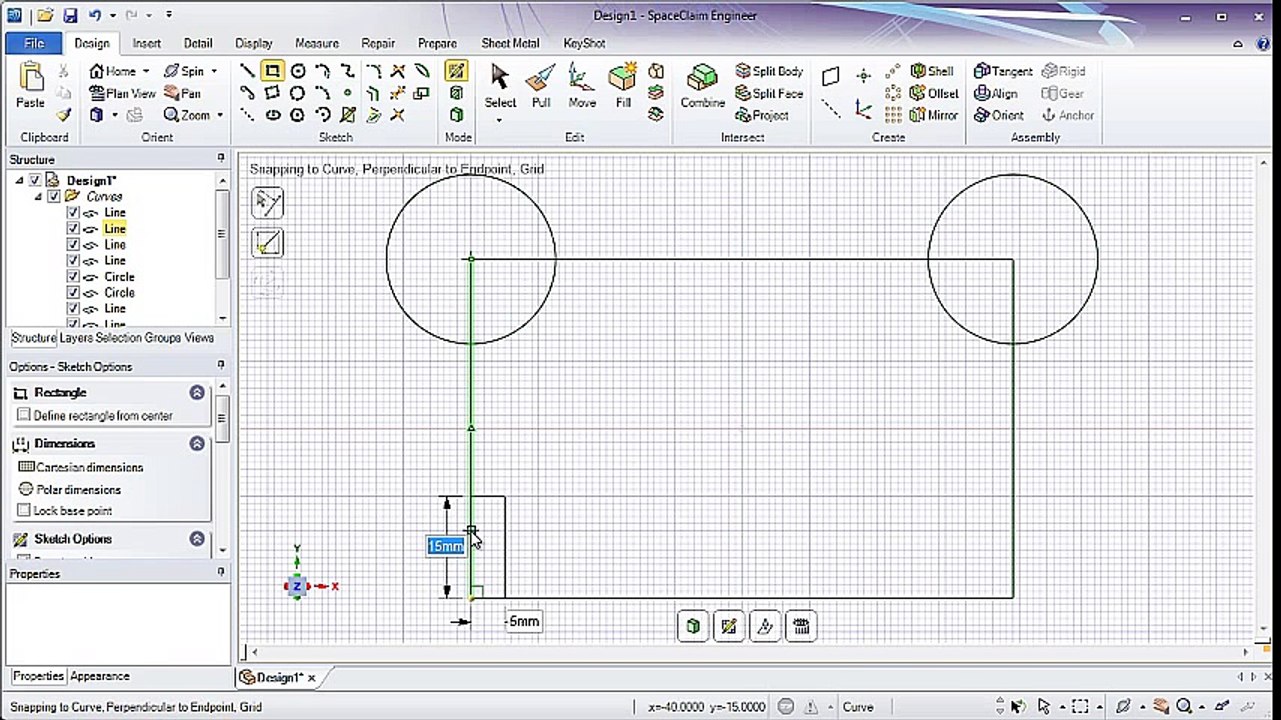The width and height of the screenshot is (1281, 720).
Task: Select the Line sketch tool
Action: pyautogui.click(x=247, y=71)
